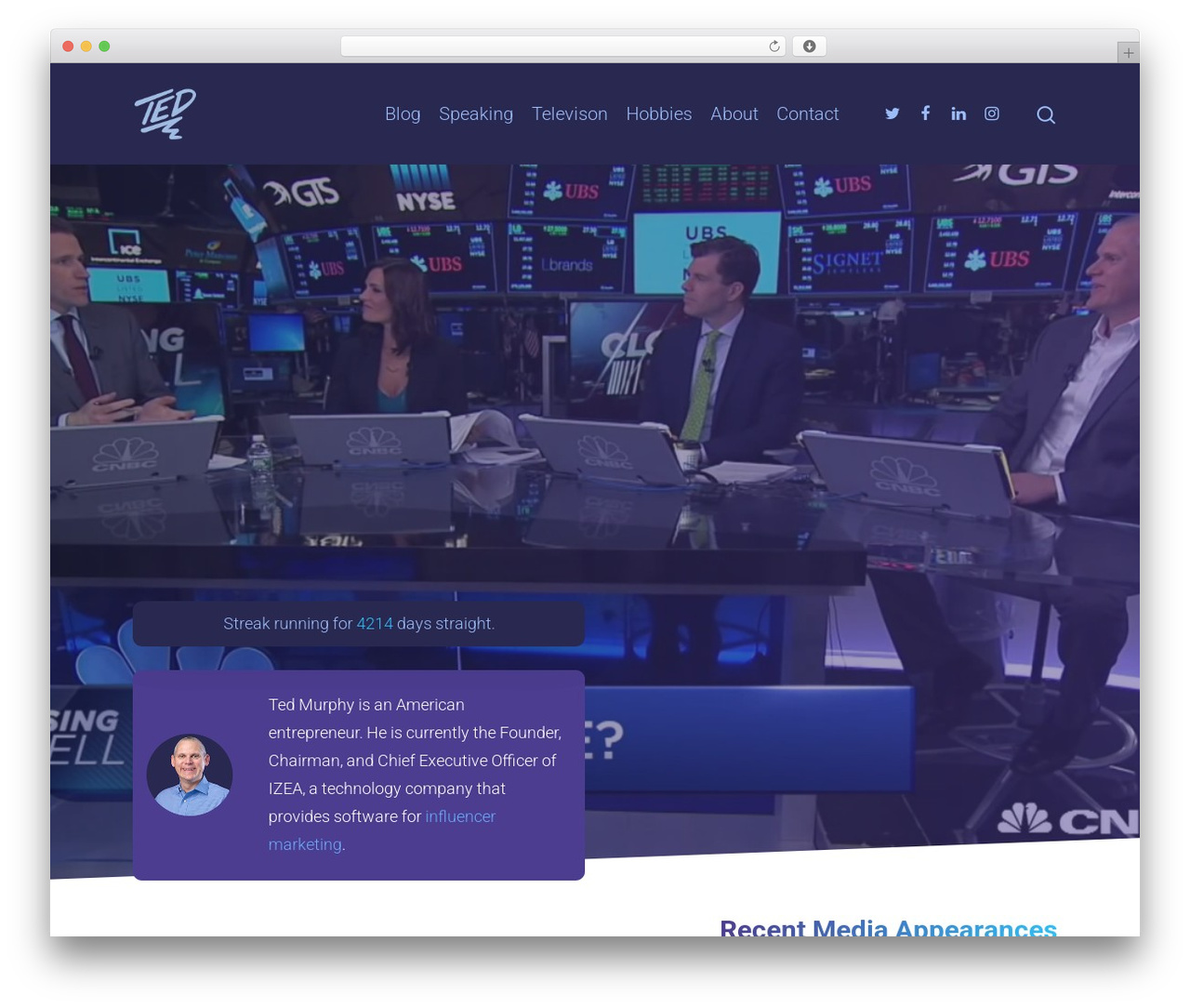Click the TED logo in header
Image resolution: width=1190 pixels, height=1008 pixels.
coord(165,113)
